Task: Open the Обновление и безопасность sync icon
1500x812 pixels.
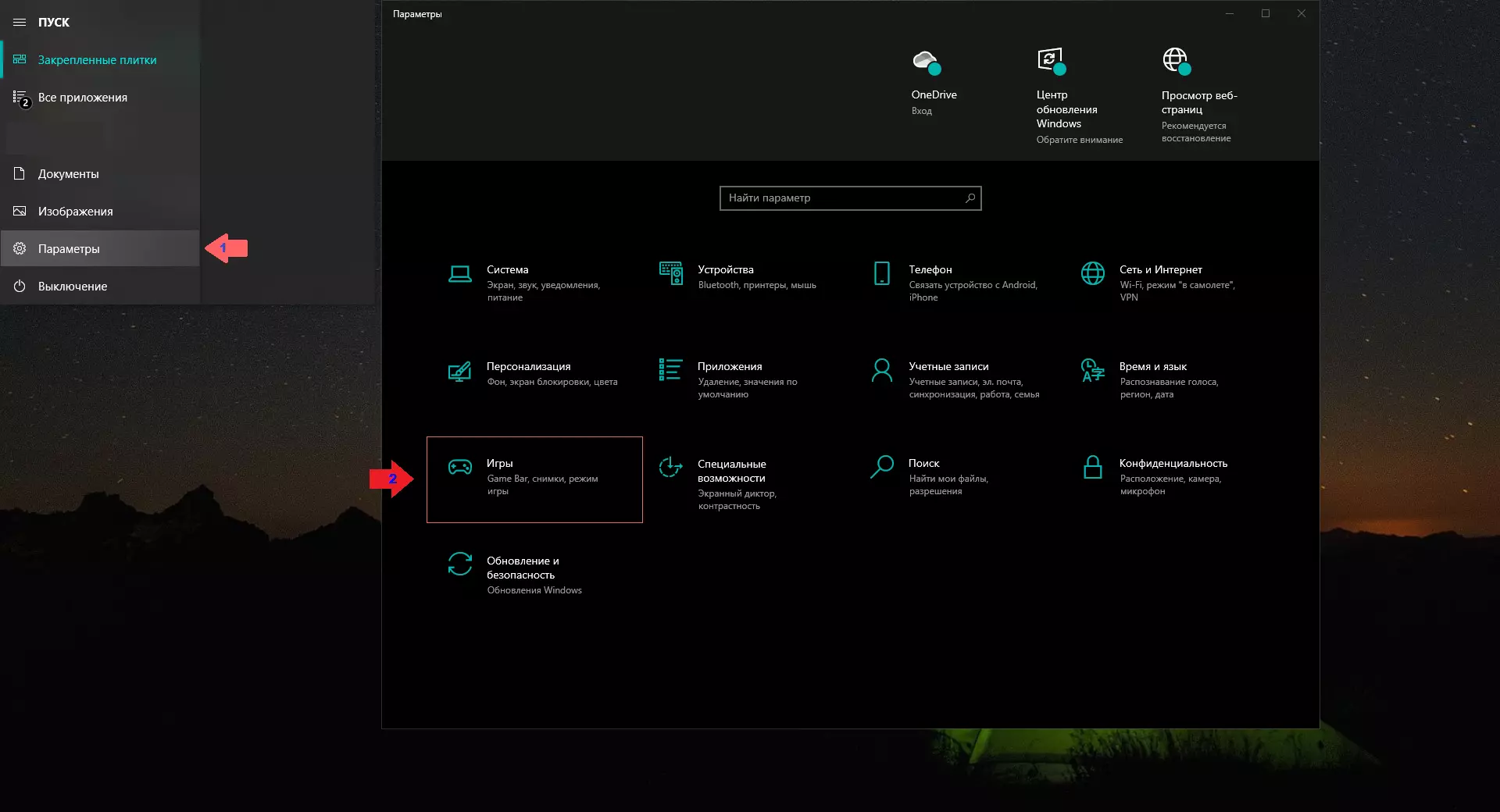Action: tap(460, 564)
